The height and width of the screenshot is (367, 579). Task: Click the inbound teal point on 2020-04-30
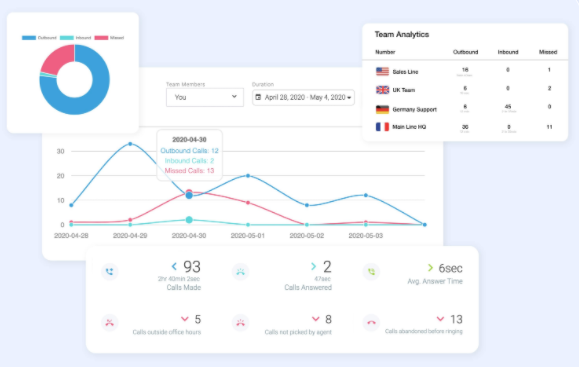[x=189, y=220]
